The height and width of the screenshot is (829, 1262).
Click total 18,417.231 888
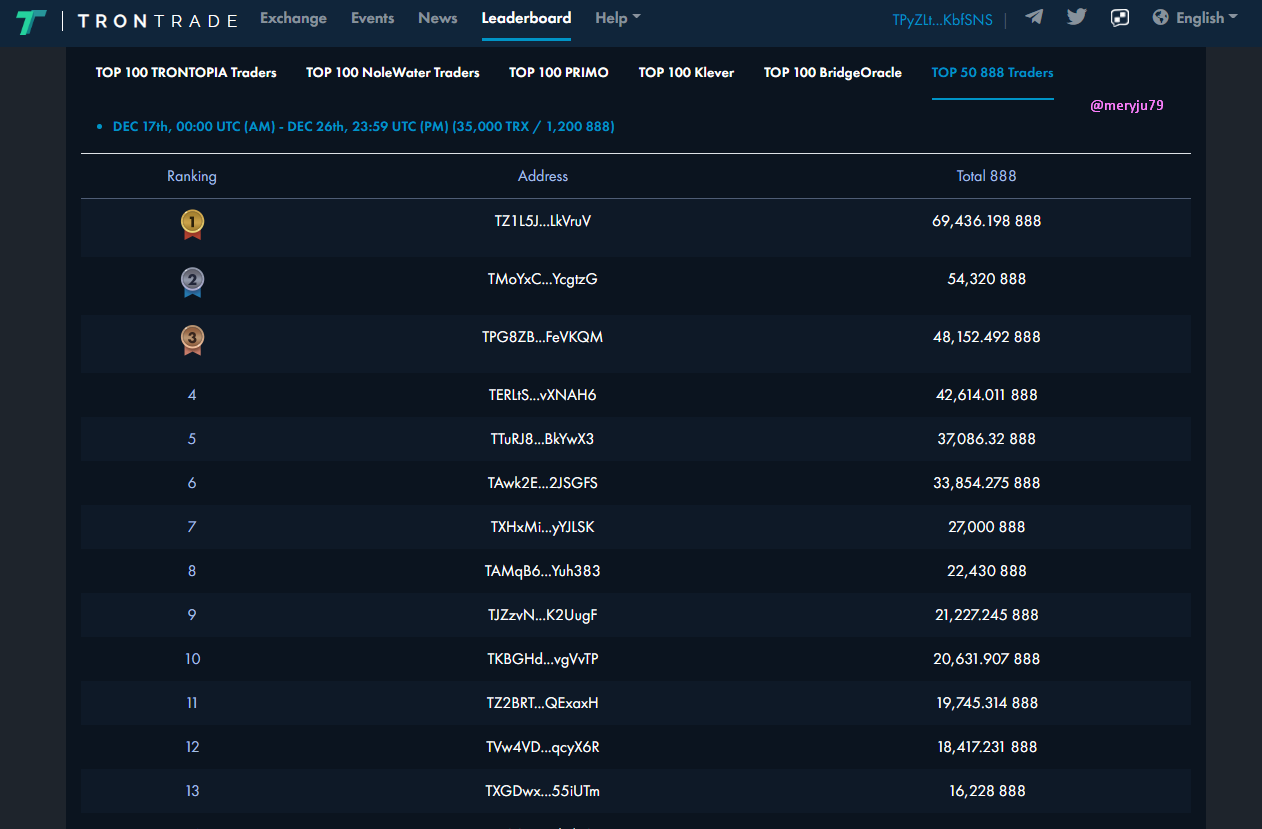[x=987, y=747]
